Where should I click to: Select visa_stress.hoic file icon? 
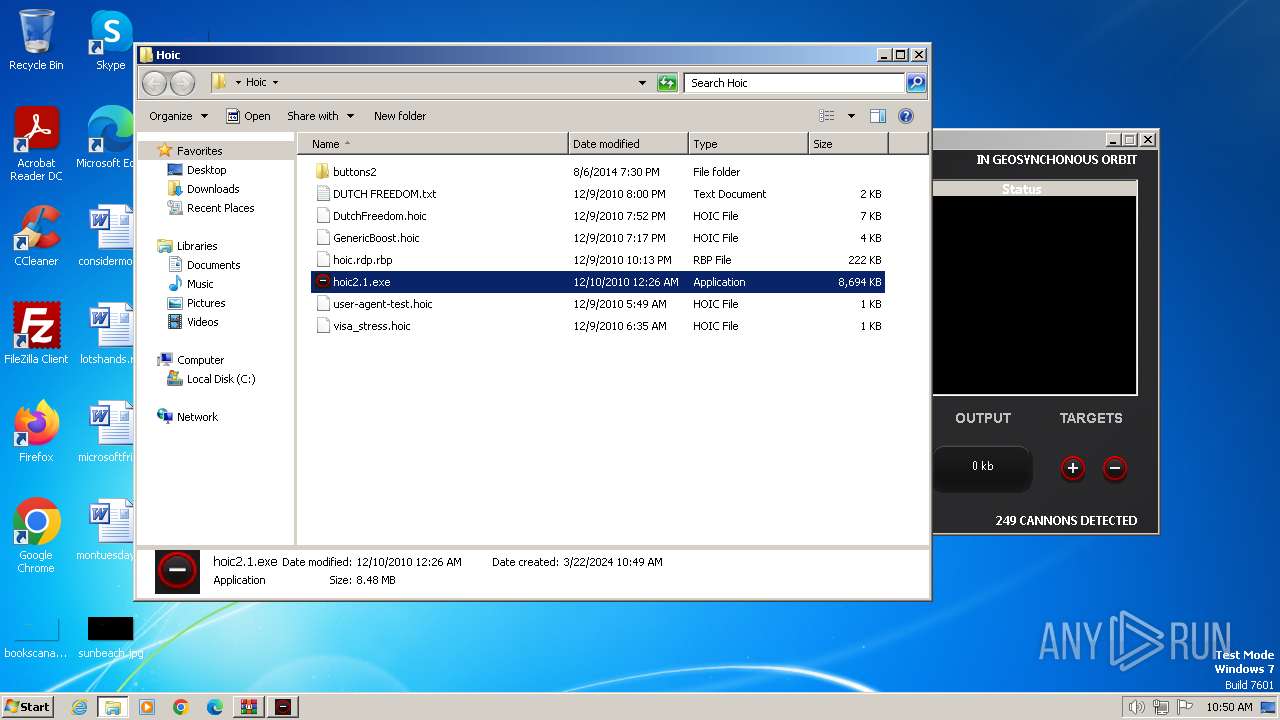[x=322, y=326]
